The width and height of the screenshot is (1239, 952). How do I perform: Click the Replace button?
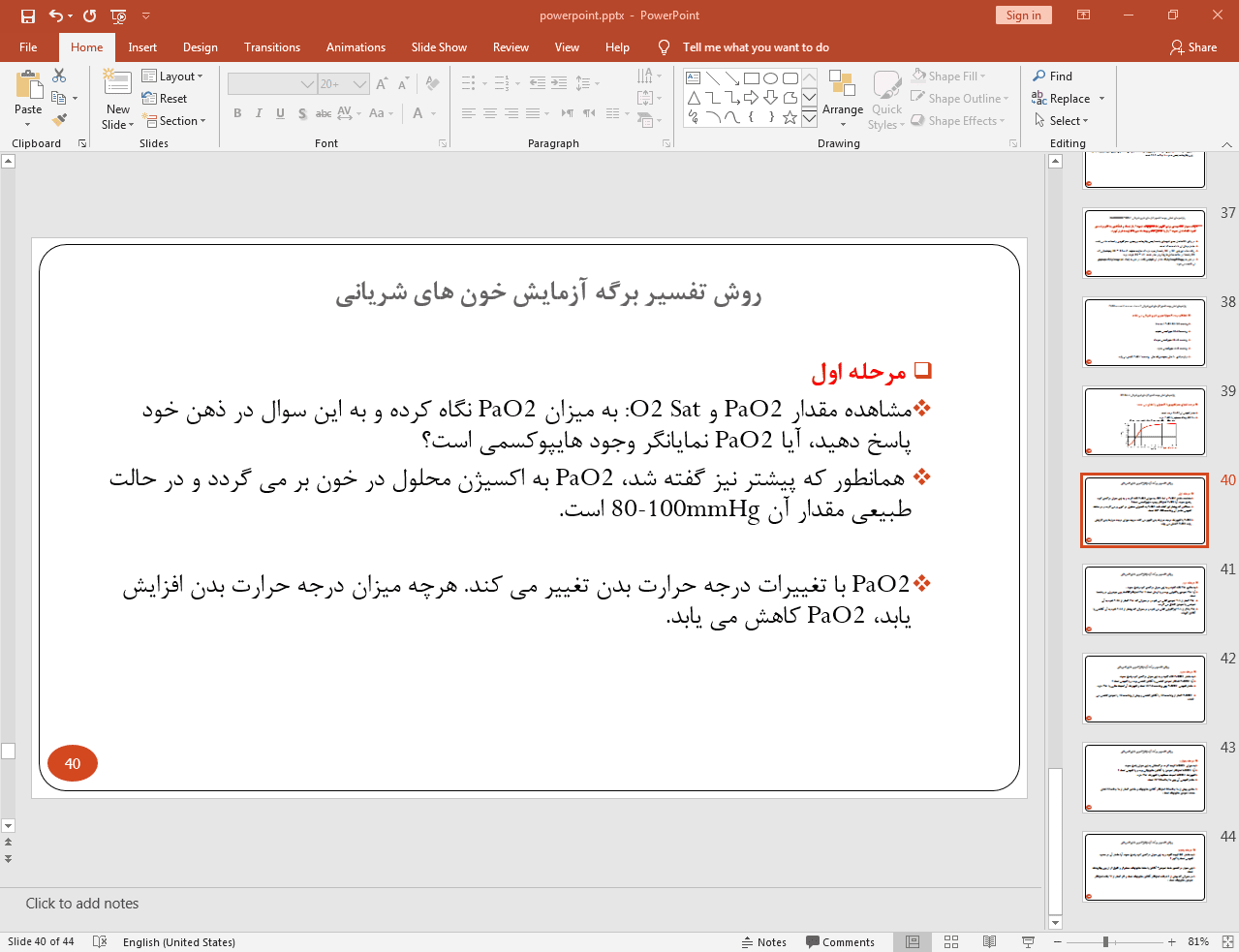[x=1069, y=99]
